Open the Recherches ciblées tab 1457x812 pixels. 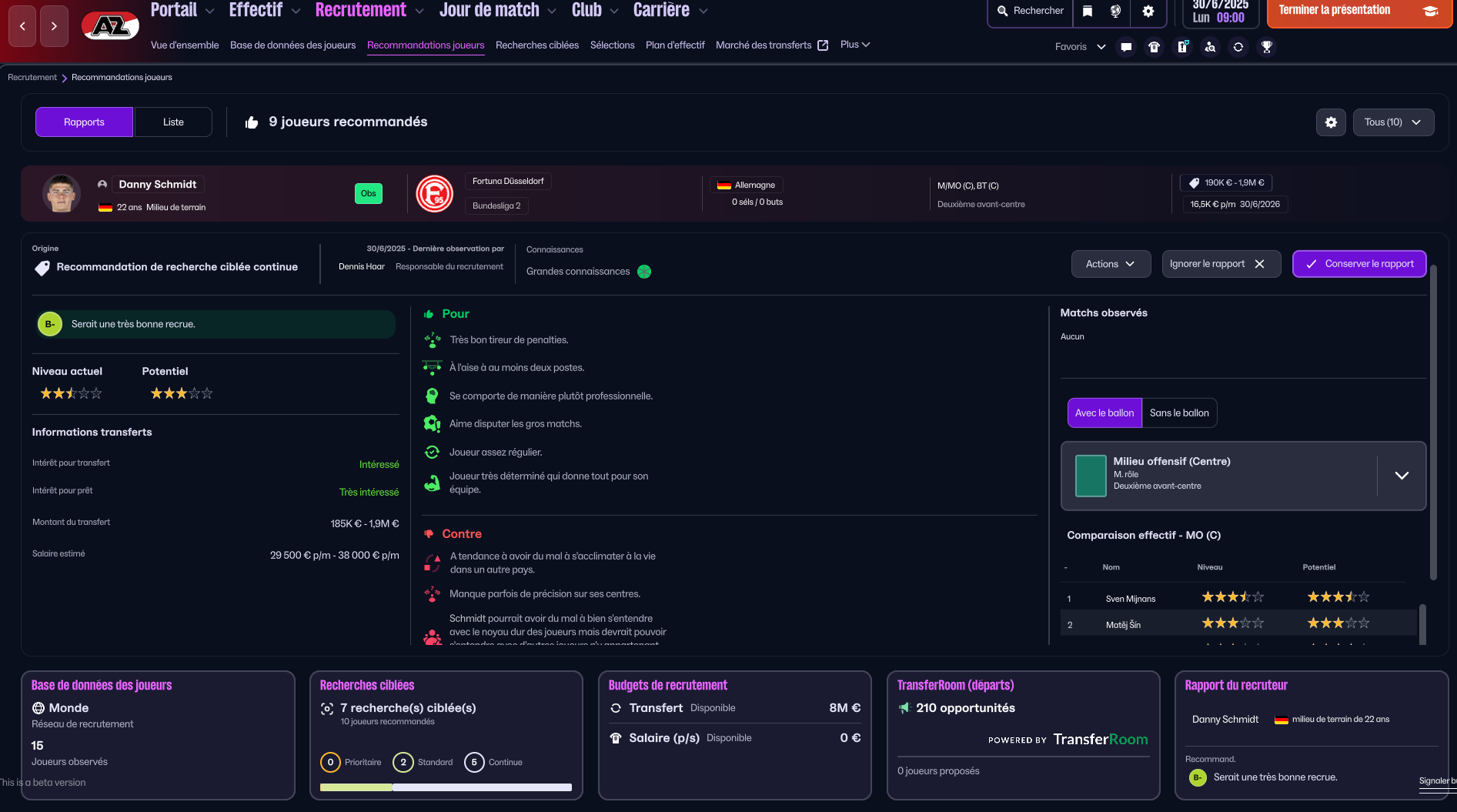[536, 45]
